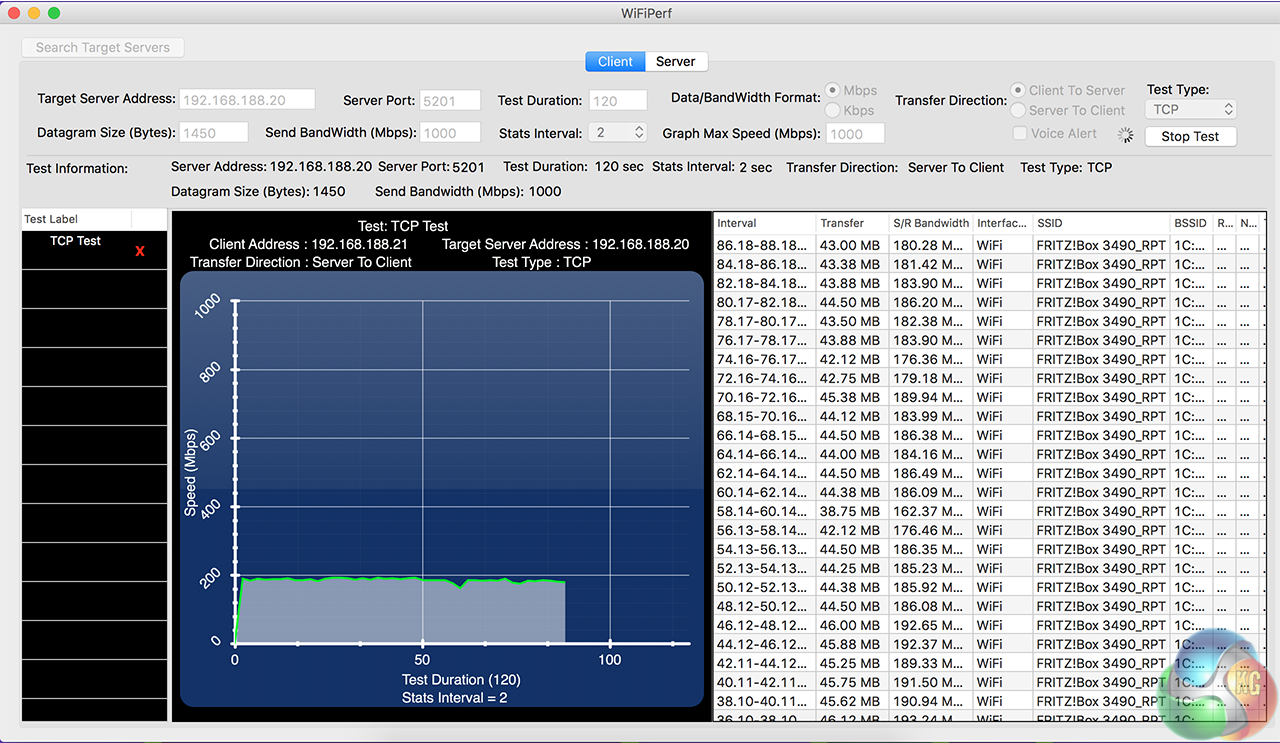
Task: Select the Mbps format radio button
Action: tap(832, 91)
